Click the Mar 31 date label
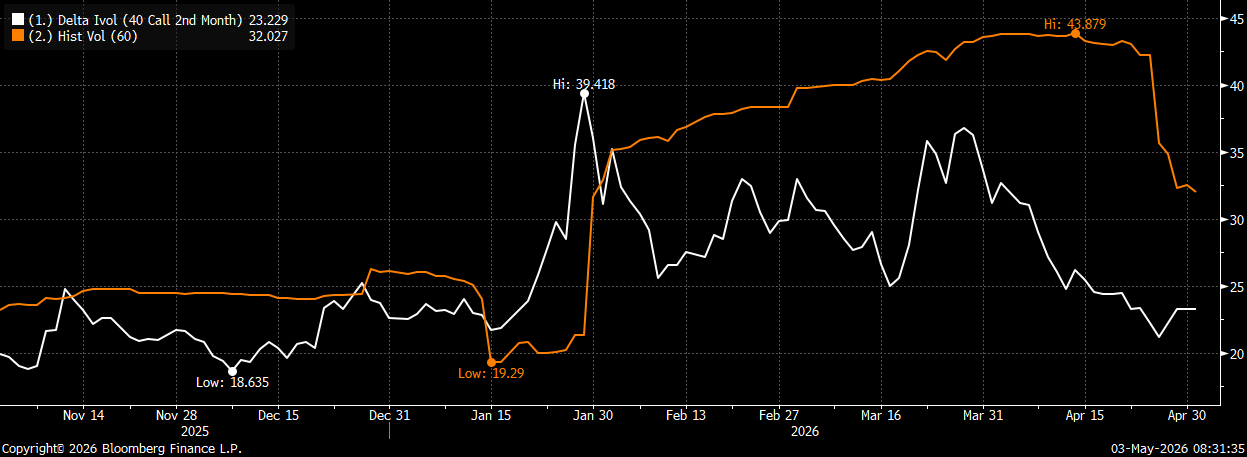 pyautogui.click(x=983, y=414)
